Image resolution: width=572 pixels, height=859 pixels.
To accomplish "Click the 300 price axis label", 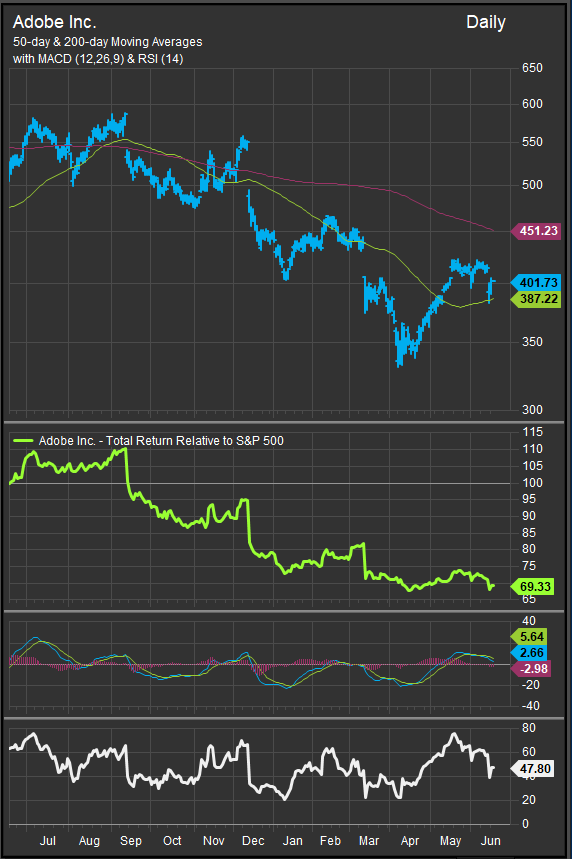I will (x=532, y=410).
